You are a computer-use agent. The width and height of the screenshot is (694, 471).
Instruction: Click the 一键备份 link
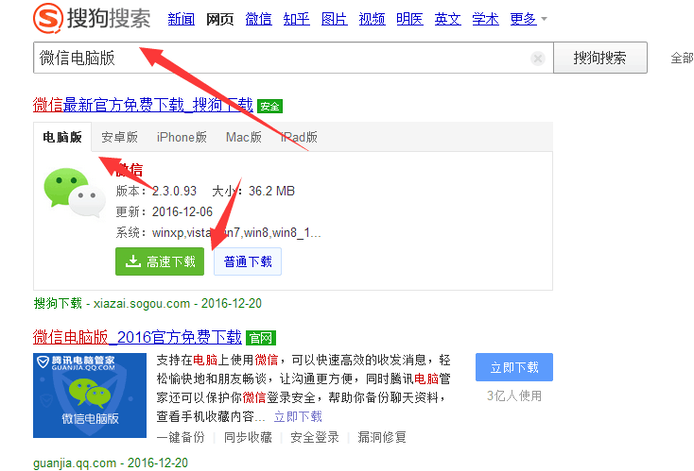(180, 437)
